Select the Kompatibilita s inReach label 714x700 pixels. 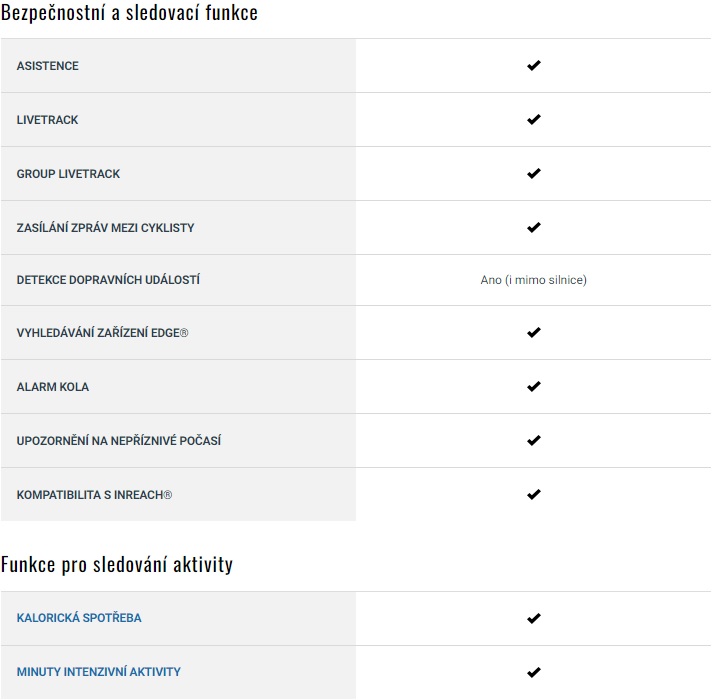(x=94, y=494)
